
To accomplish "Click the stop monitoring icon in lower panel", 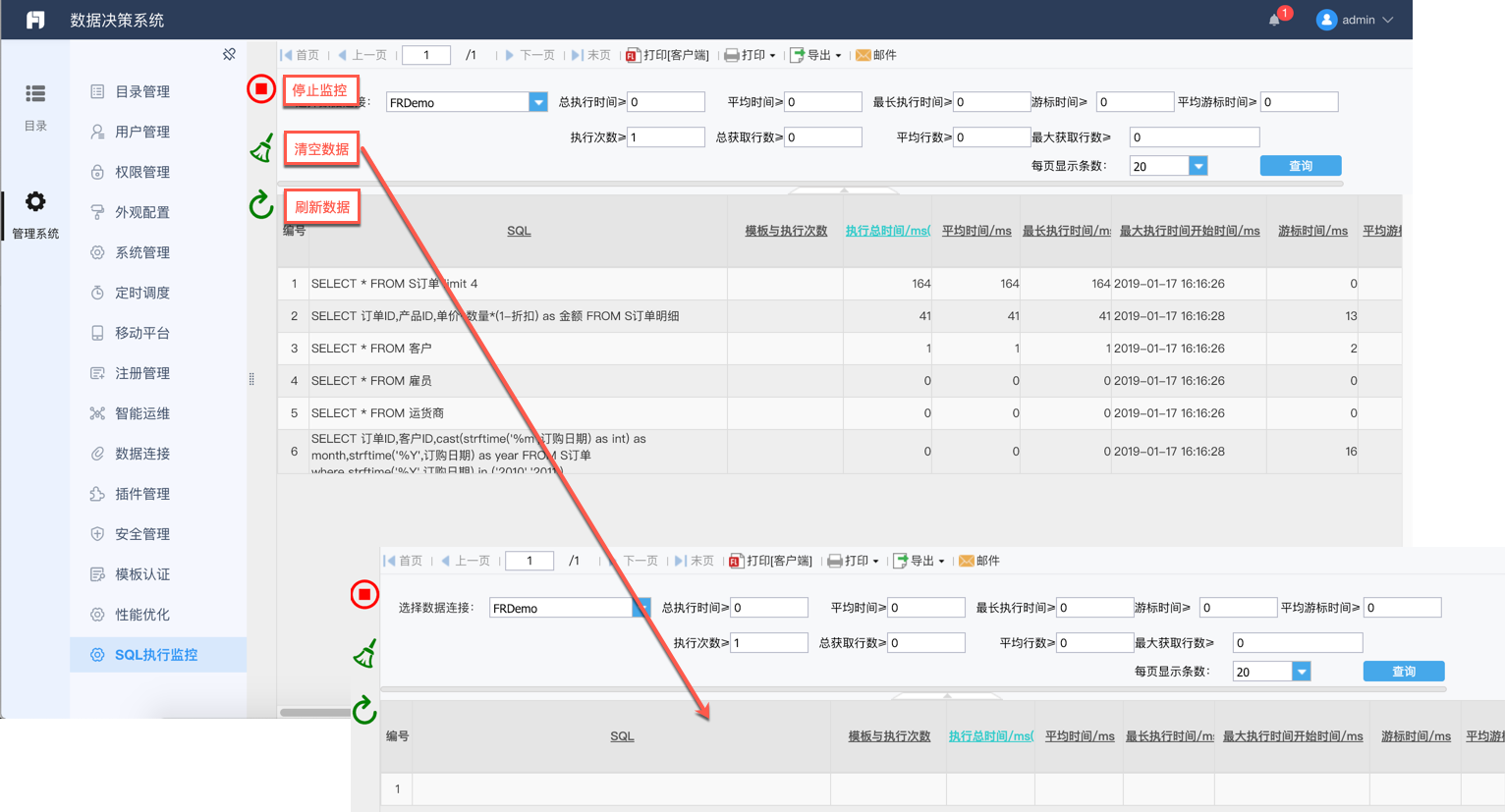I will tap(364, 594).
